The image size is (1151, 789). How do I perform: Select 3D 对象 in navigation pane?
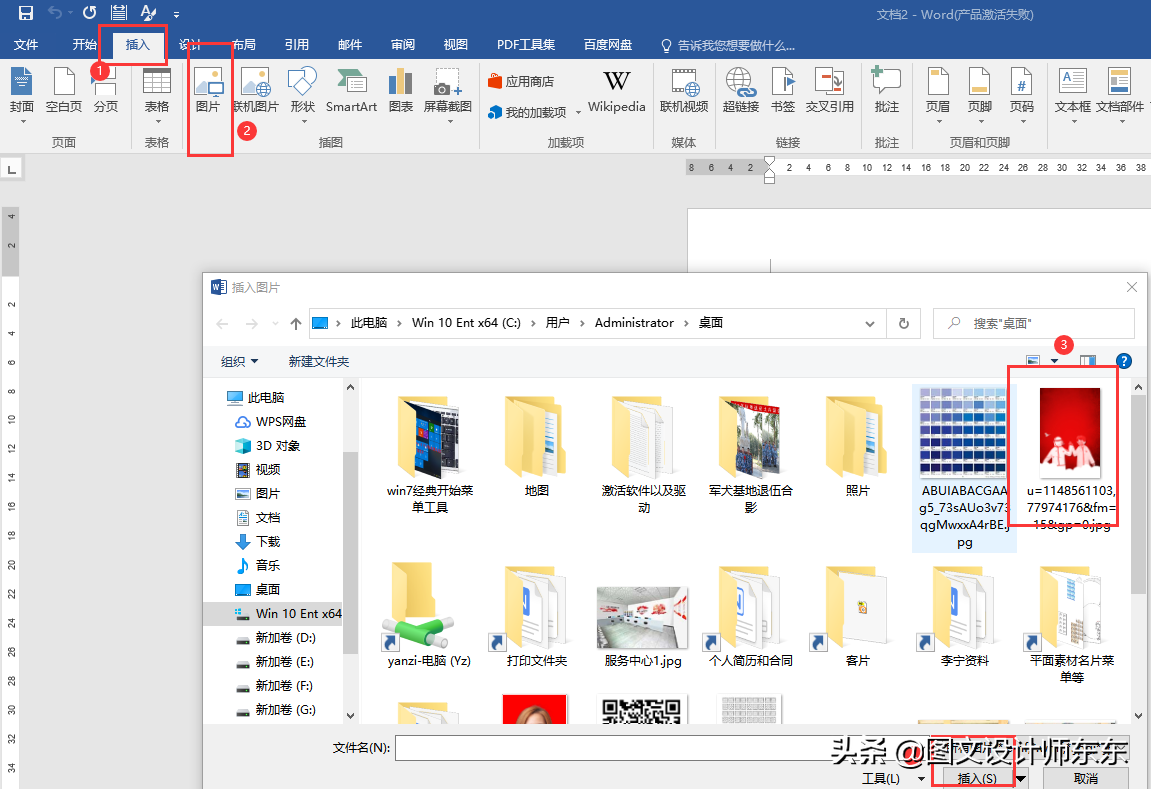[267, 446]
